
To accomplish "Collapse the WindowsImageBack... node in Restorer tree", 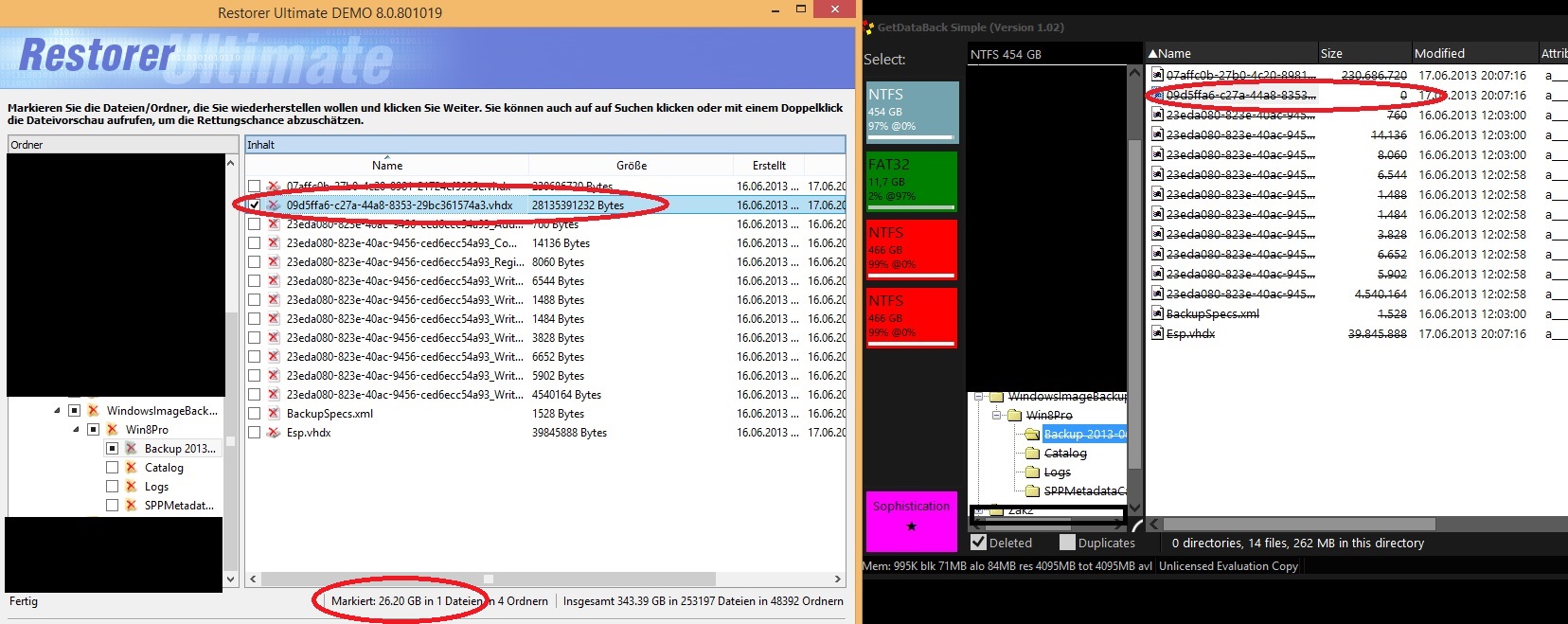I will [57, 411].
